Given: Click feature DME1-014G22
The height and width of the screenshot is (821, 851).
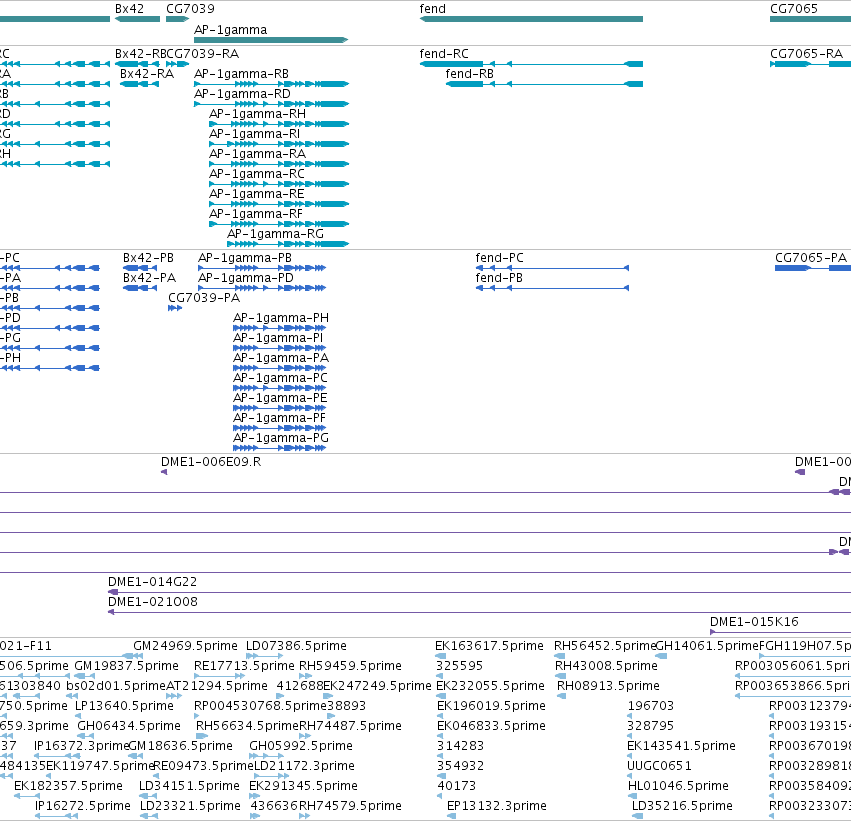Looking at the screenshot, I should 153,582.
